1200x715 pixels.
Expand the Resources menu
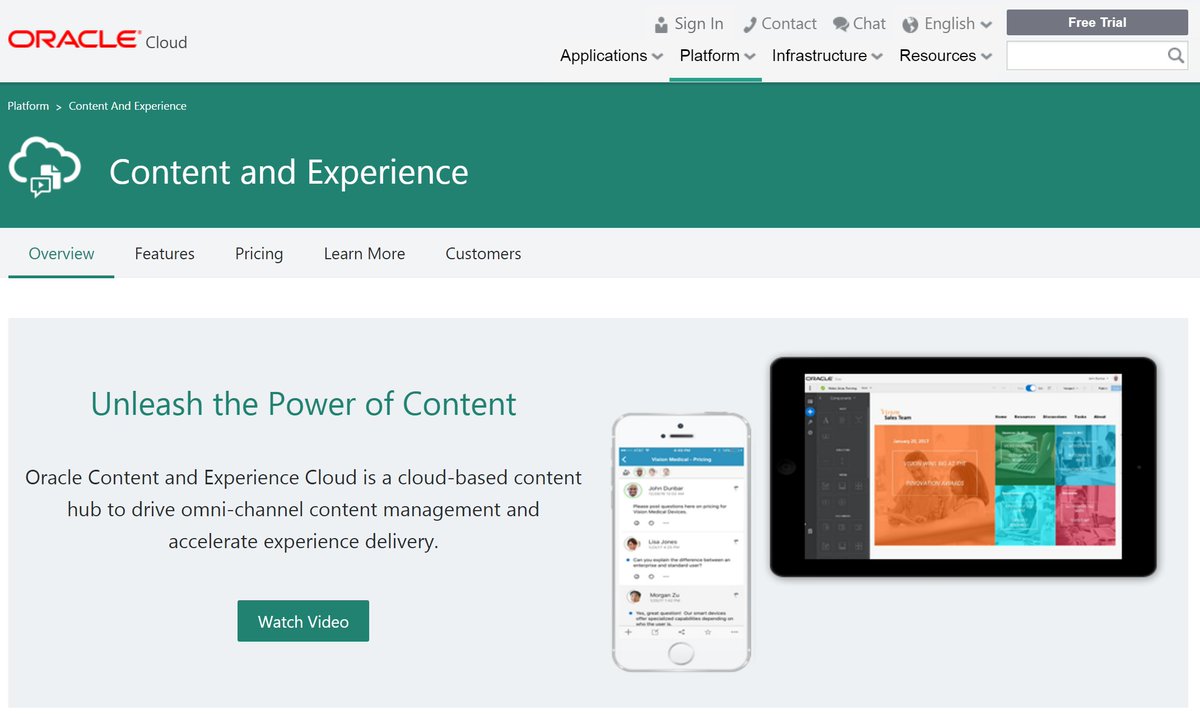pyautogui.click(x=945, y=56)
